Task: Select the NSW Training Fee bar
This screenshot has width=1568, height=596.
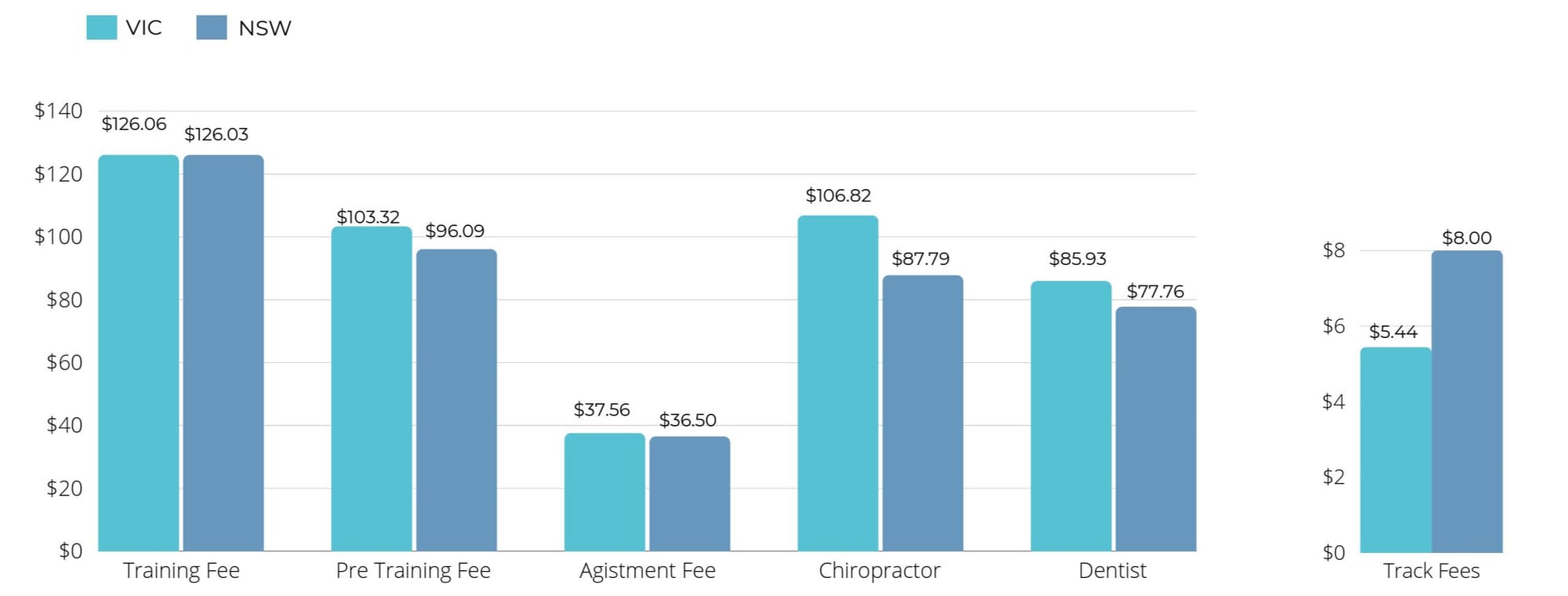Action: pyautogui.click(x=223, y=353)
